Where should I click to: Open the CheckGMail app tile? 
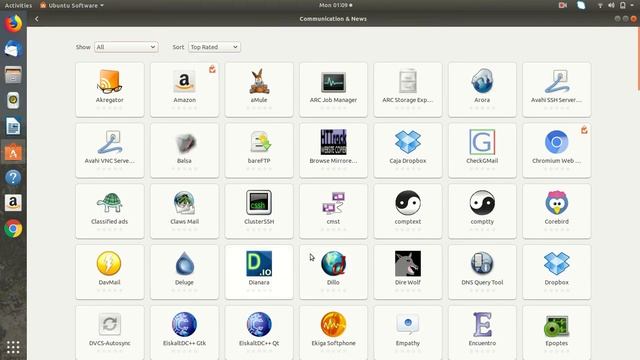coord(482,151)
